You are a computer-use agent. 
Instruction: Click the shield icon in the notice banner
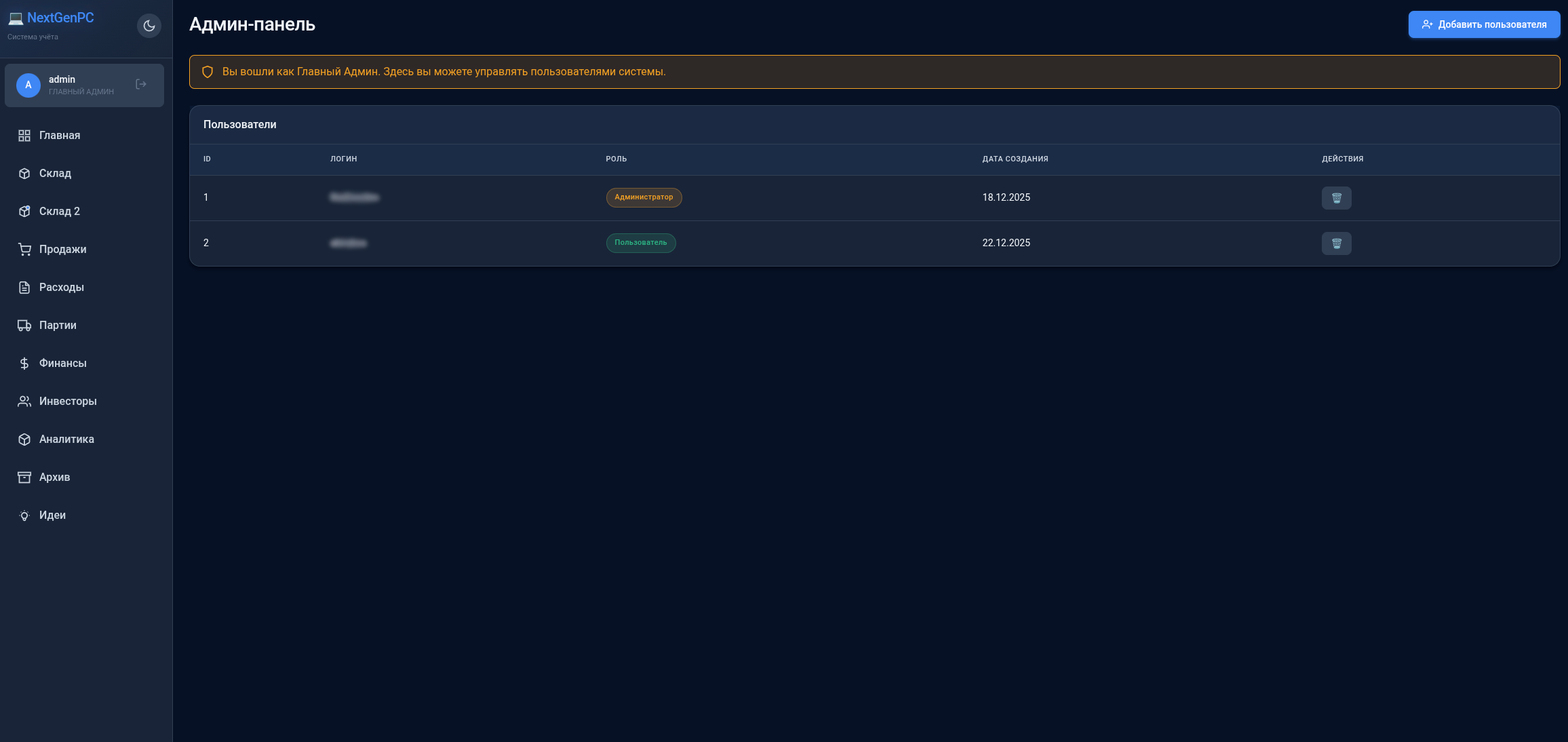[x=208, y=72]
